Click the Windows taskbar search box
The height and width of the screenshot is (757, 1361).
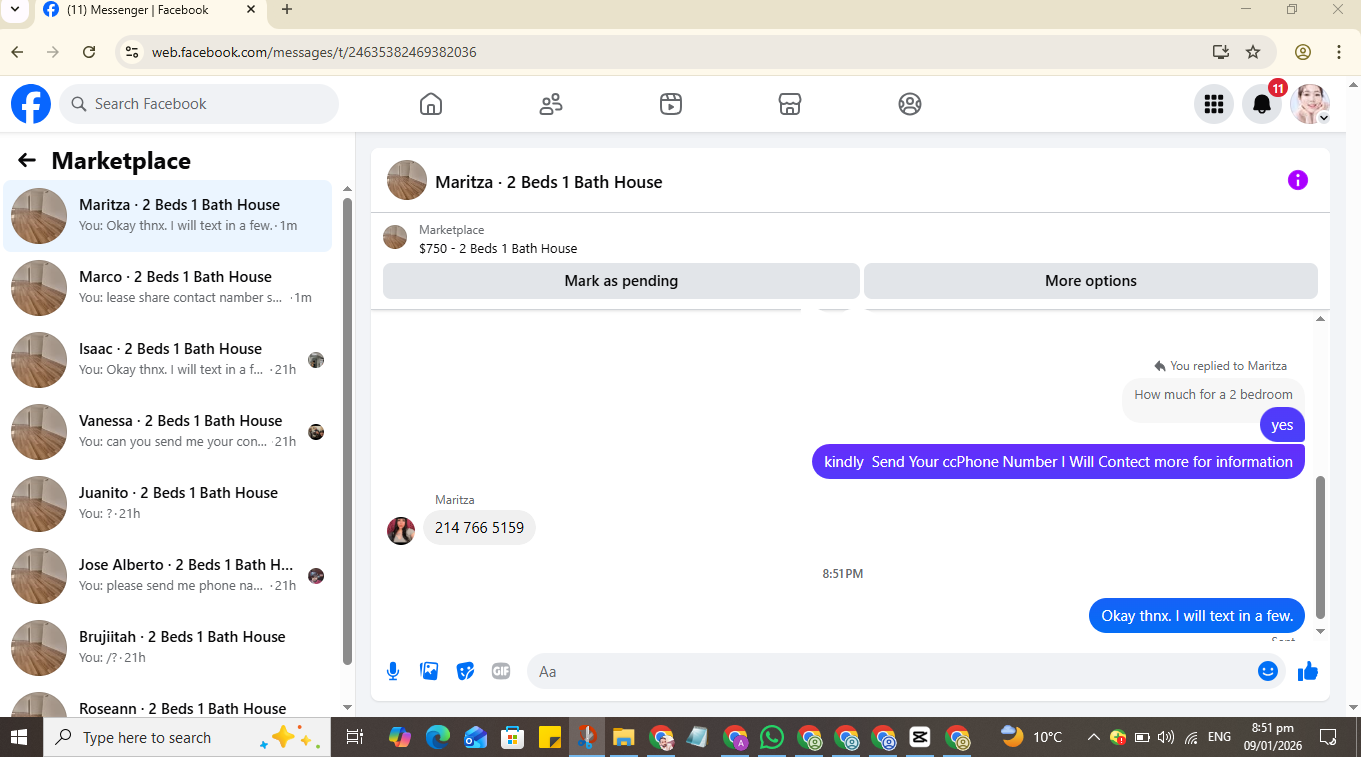[x=185, y=737]
